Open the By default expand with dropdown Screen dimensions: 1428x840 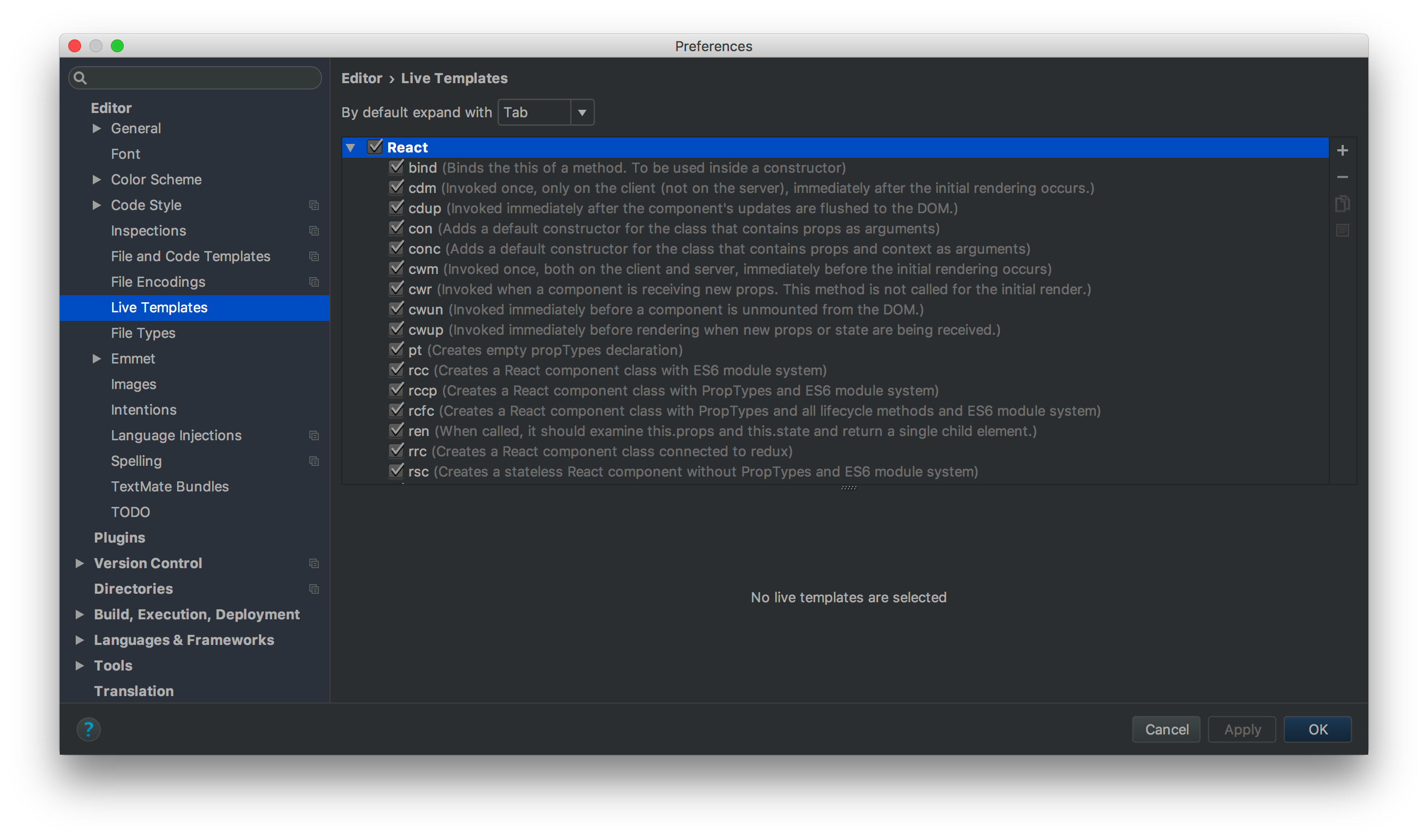coord(582,112)
